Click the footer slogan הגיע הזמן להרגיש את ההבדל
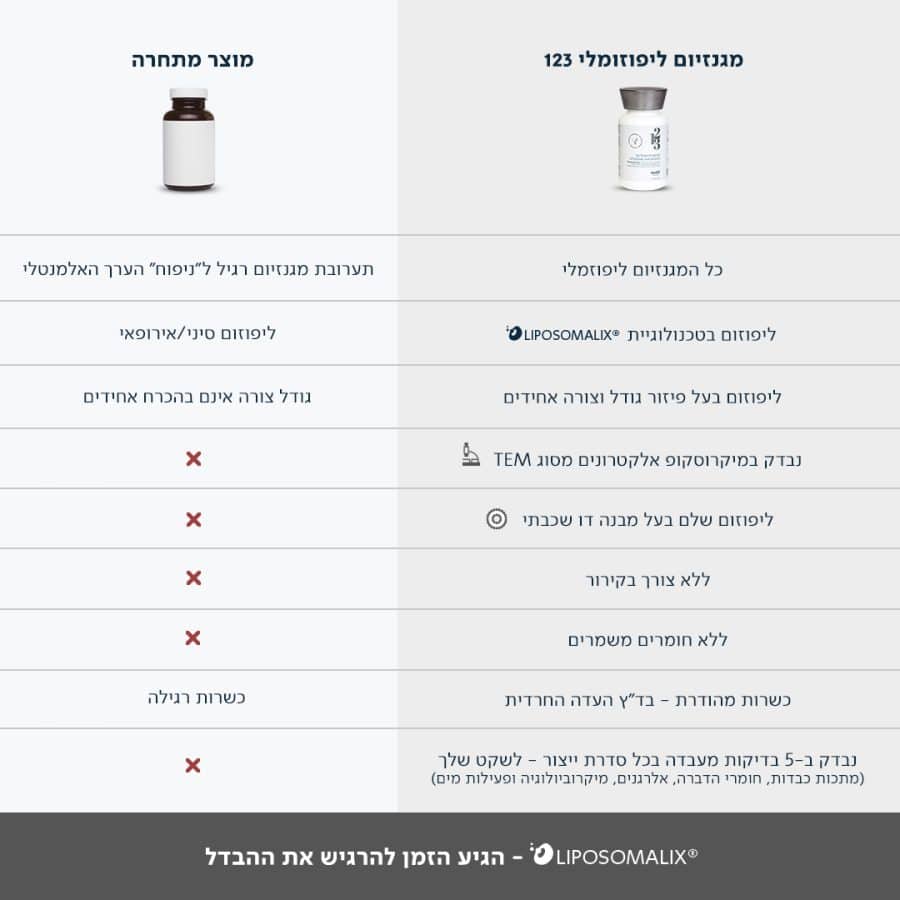 click(362, 856)
